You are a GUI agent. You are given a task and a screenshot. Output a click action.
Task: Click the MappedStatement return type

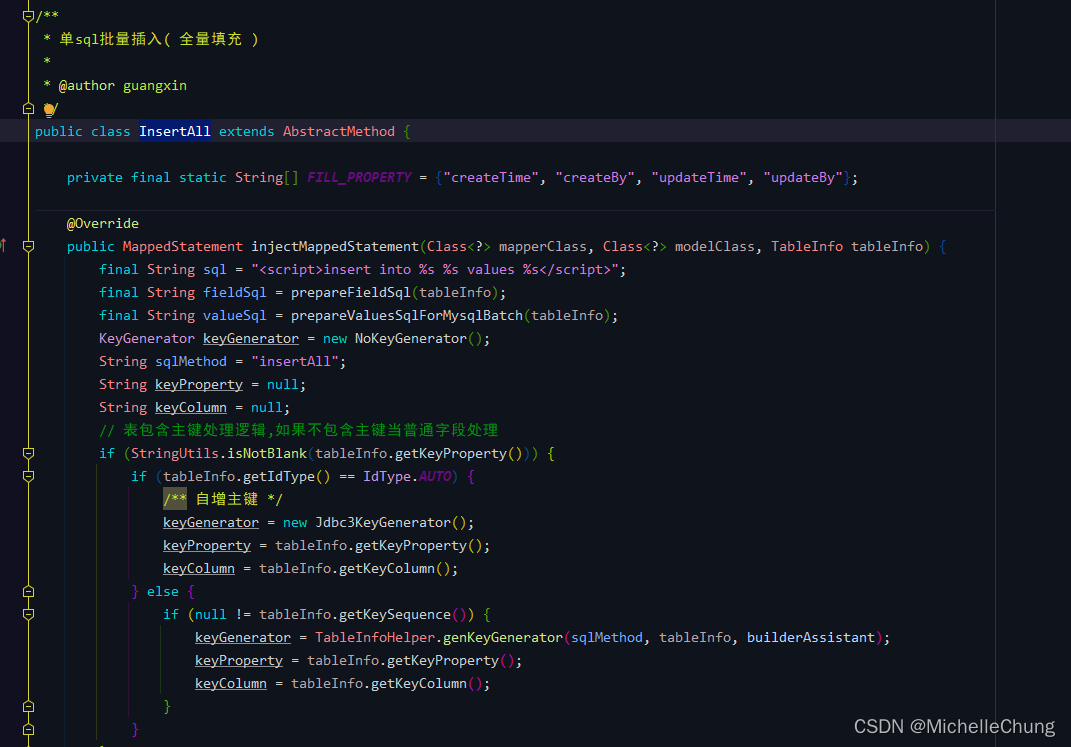tap(182, 246)
